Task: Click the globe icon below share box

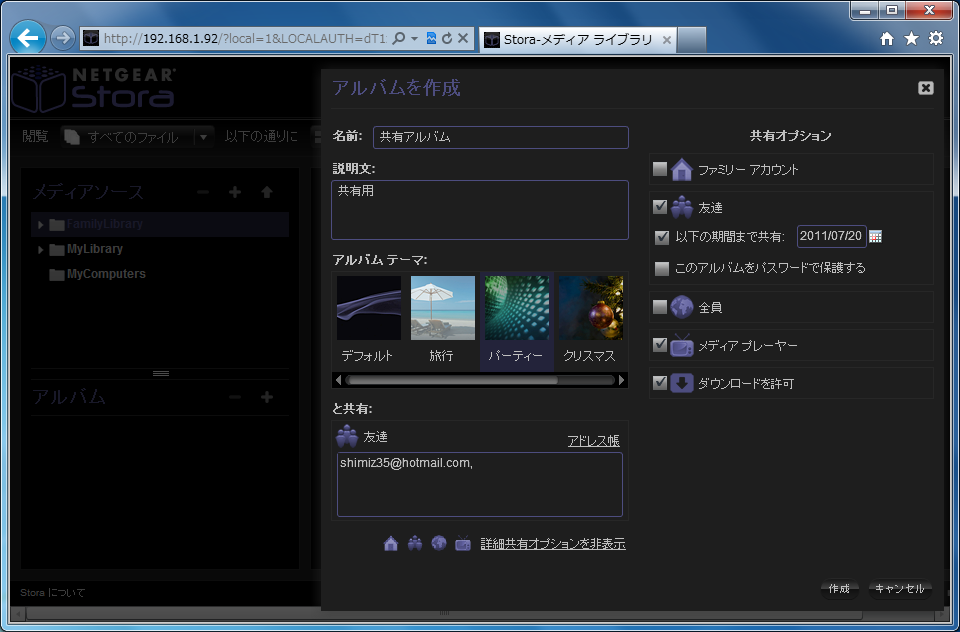Action: coord(438,544)
